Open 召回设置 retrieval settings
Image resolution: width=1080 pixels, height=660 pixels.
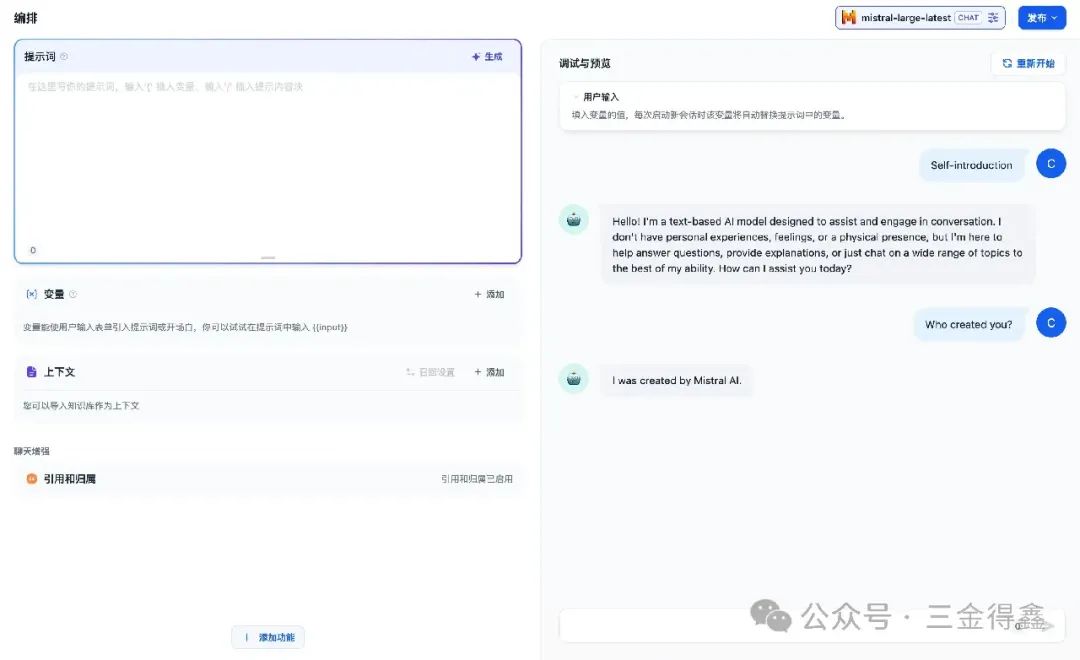[x=430, y=372]
